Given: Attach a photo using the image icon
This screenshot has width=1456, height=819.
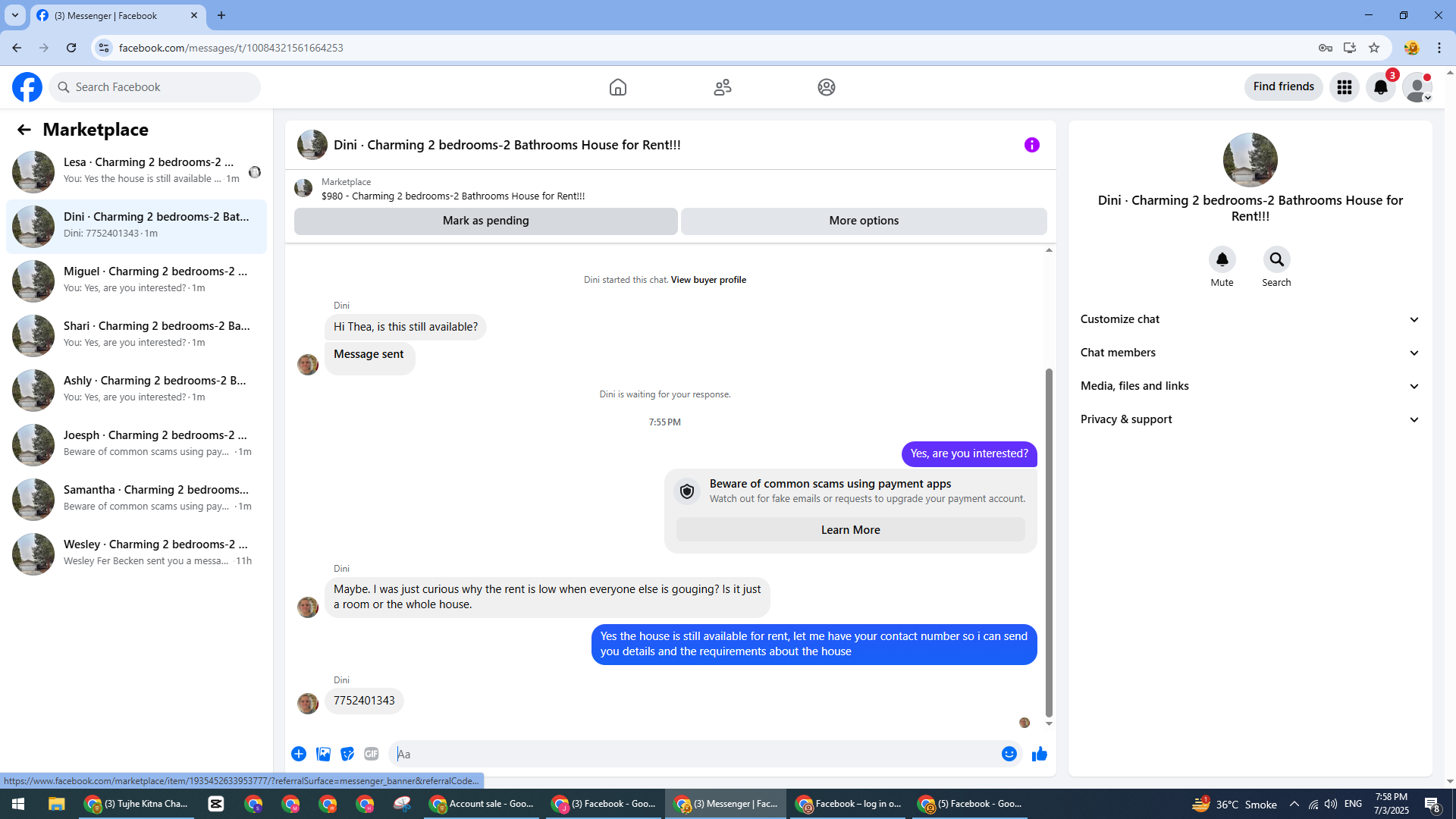Looking at the screenshot, I should tap(323, 754).
